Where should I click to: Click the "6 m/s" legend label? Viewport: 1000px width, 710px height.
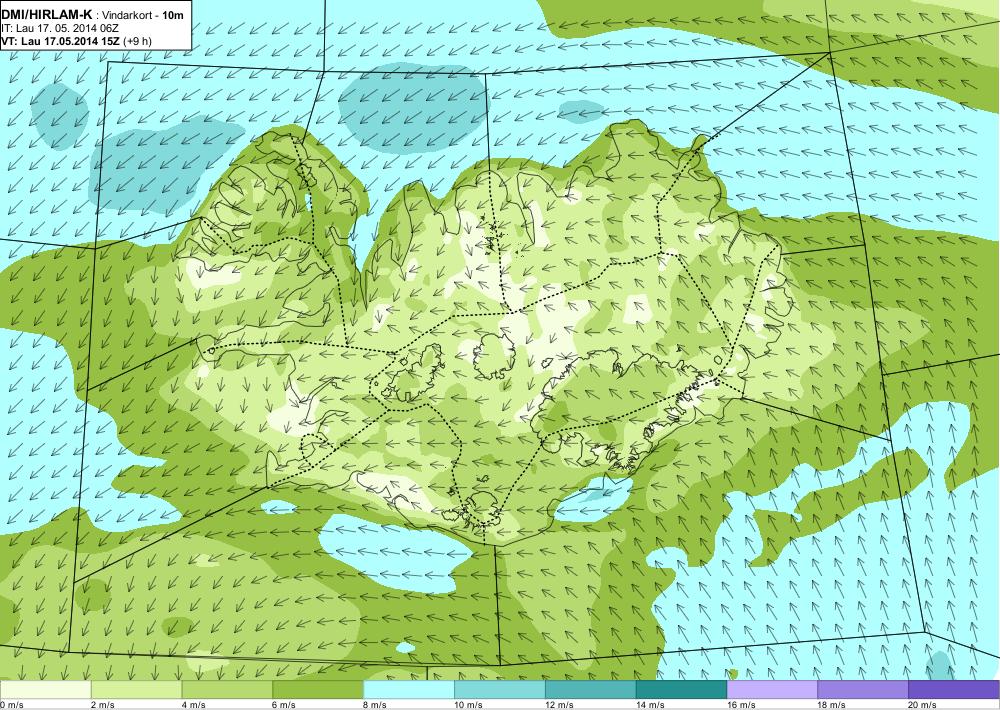point(284,705)
